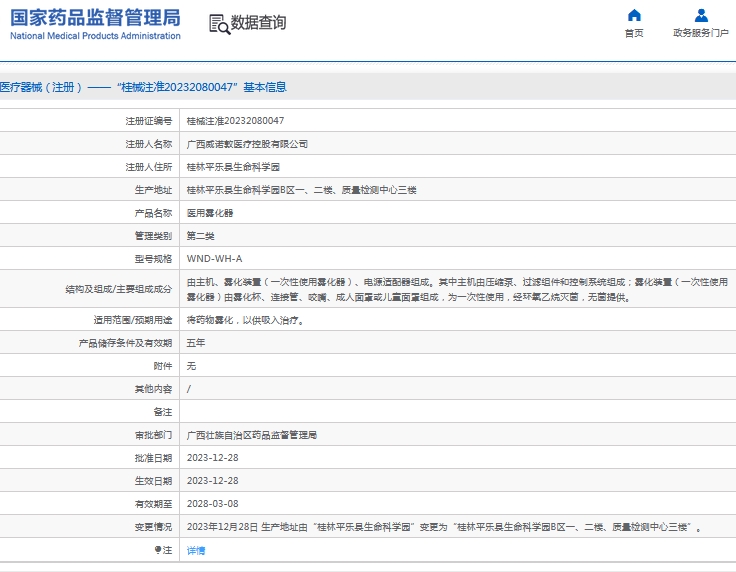
Task: Click the structure composition description text
Action: pos(457,289)
